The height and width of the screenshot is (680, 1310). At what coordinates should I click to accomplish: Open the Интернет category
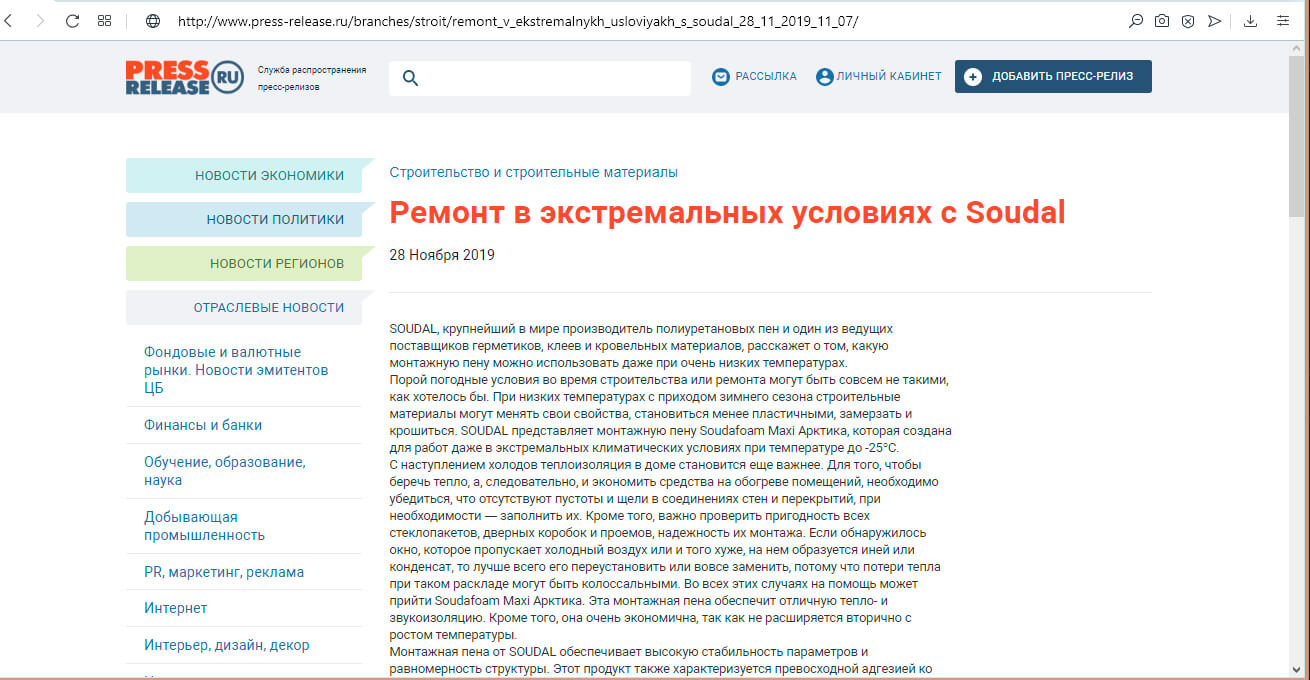[x=176, y=608]
